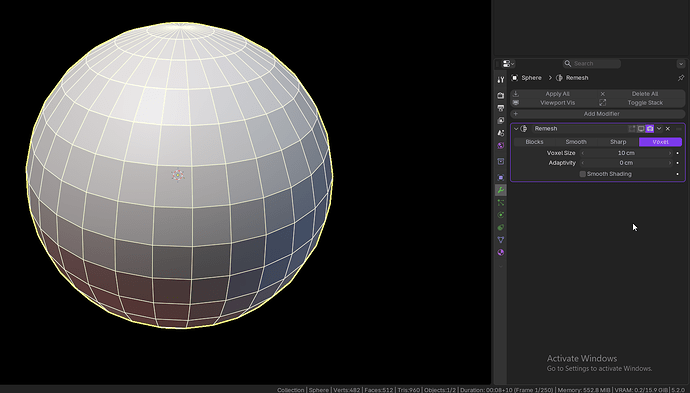
Task: Click the Sphere object icon in breadcrumb
Action: tap(514, 78)
